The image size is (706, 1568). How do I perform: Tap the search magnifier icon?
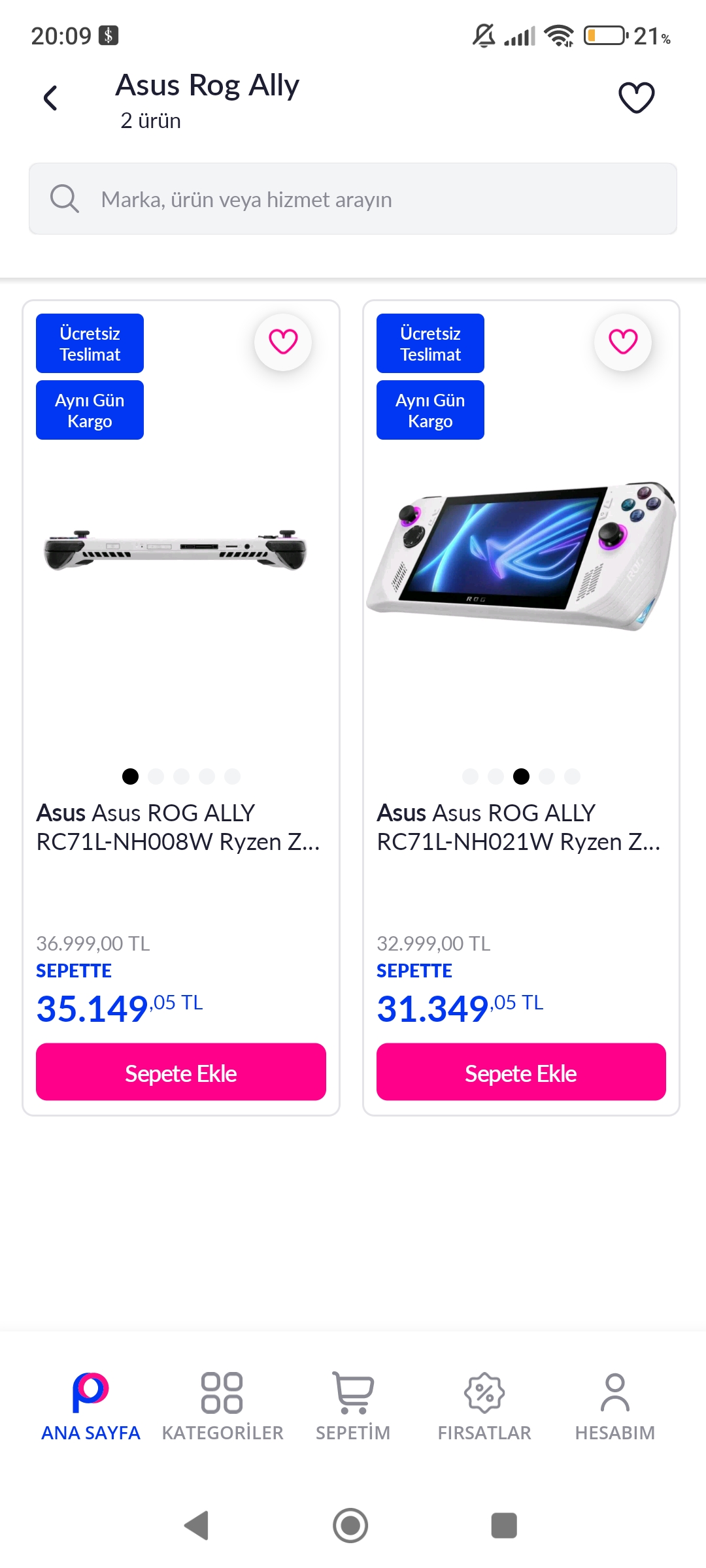(64, 199)
